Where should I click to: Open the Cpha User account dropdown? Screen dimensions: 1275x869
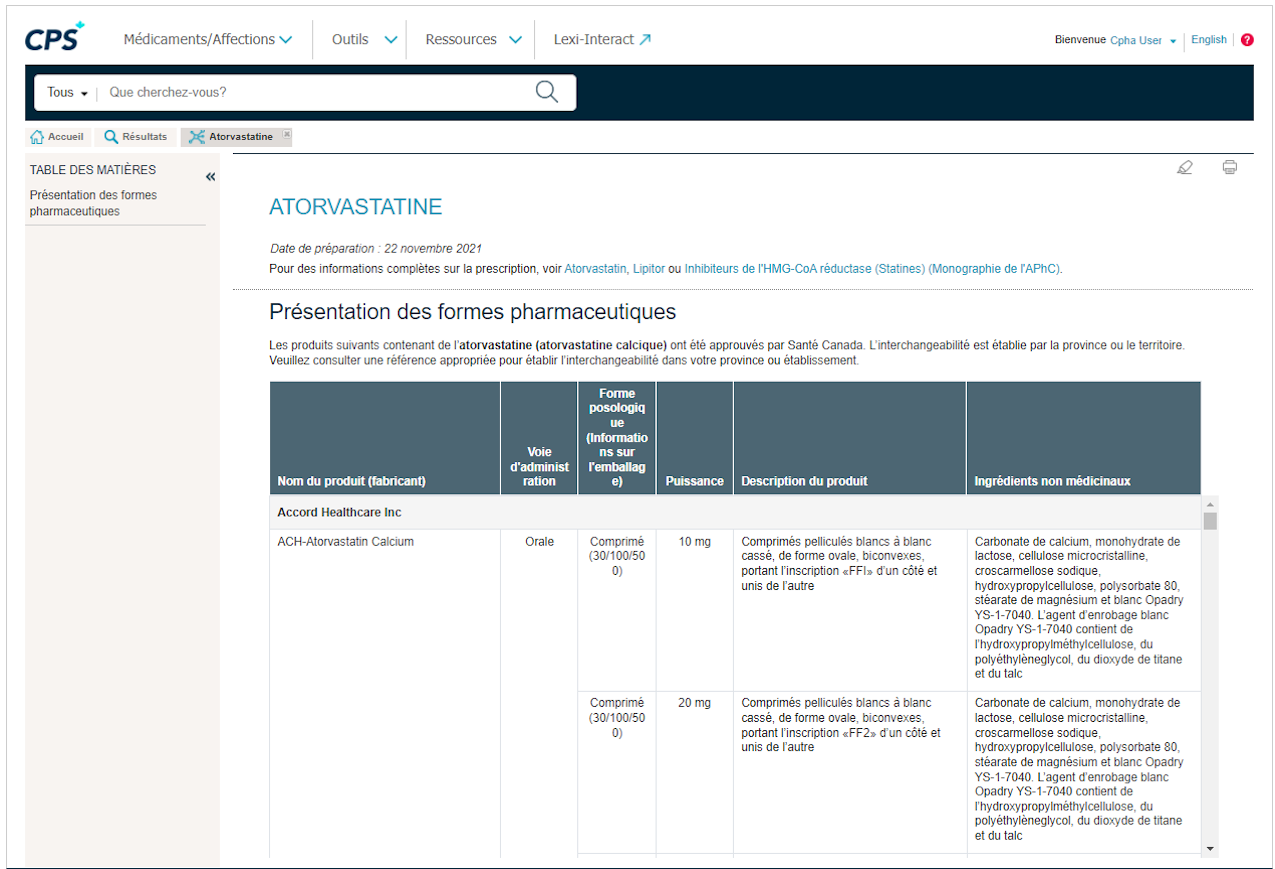click(x=1143, y=40)
